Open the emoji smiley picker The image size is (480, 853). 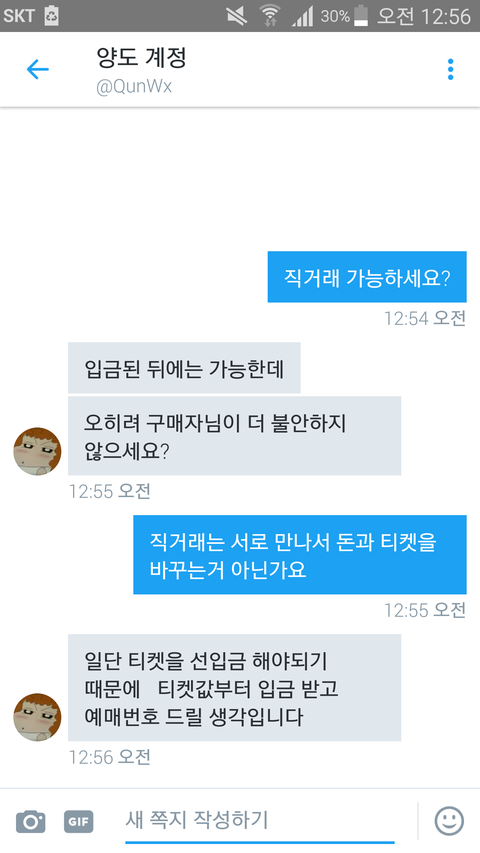pyautogui.click(x=449, y=821)
